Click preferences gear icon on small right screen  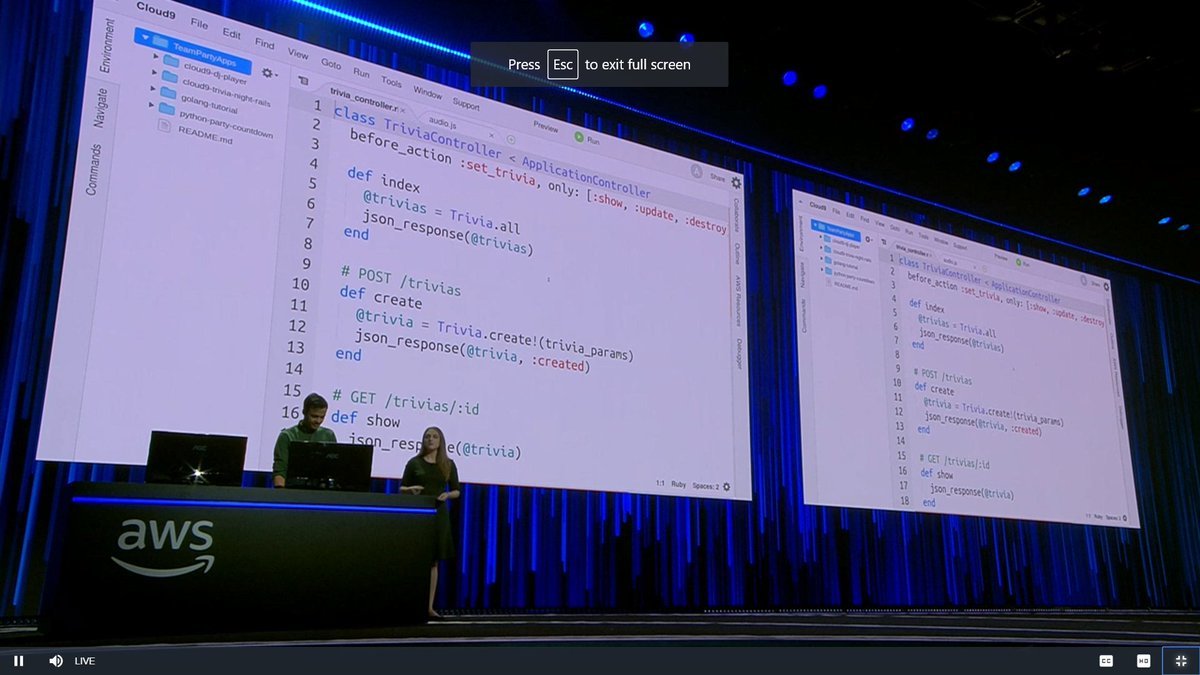point(1106,285)
